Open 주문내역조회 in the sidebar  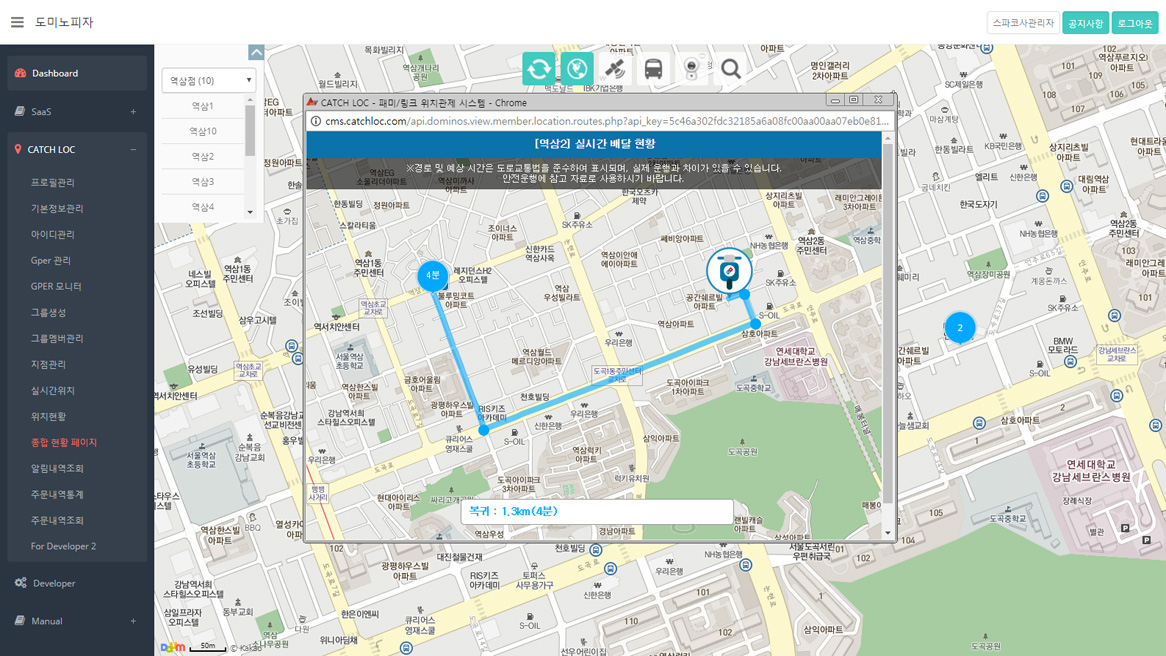[57, 521]
